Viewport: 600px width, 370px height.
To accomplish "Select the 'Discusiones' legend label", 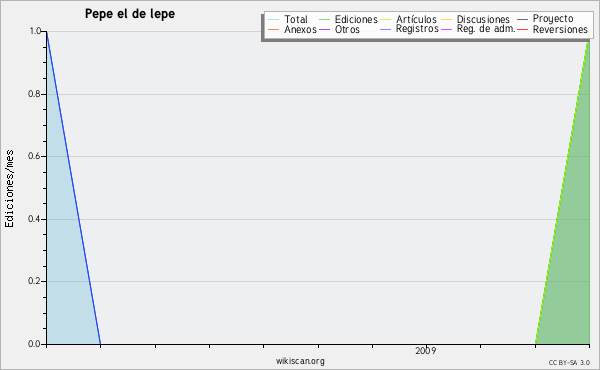I will (483, 19).
